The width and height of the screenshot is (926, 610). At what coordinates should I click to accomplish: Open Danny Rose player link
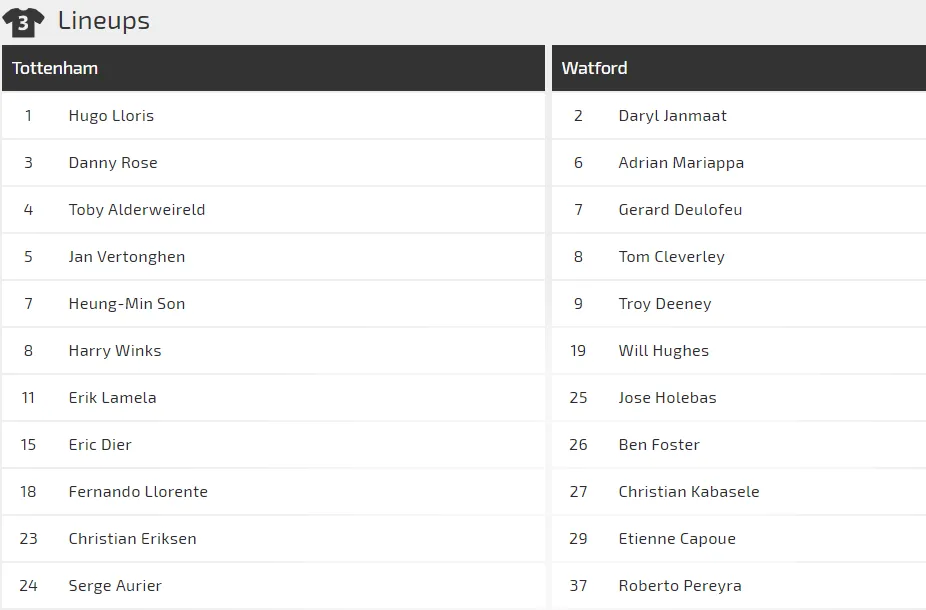coord(113,163)
